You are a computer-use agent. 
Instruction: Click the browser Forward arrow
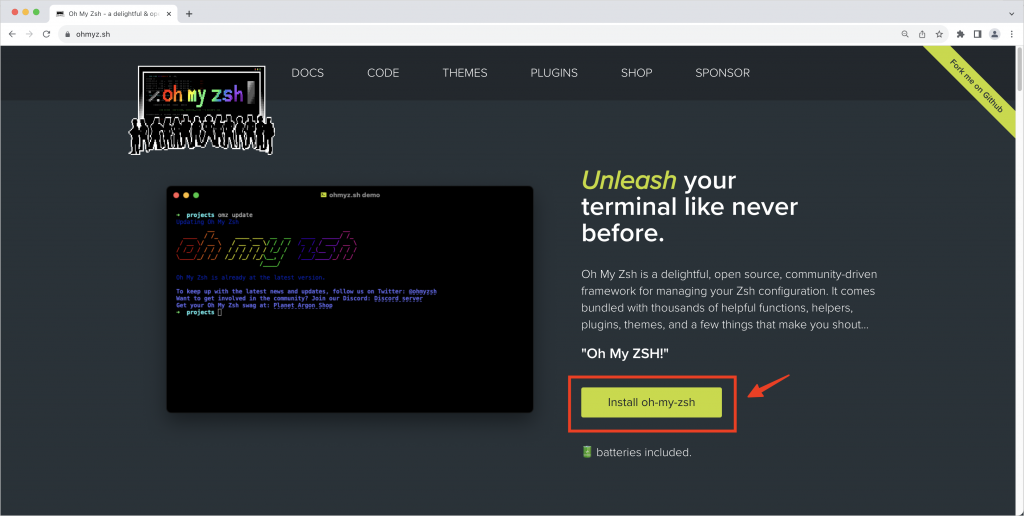[x=29, y=34]
